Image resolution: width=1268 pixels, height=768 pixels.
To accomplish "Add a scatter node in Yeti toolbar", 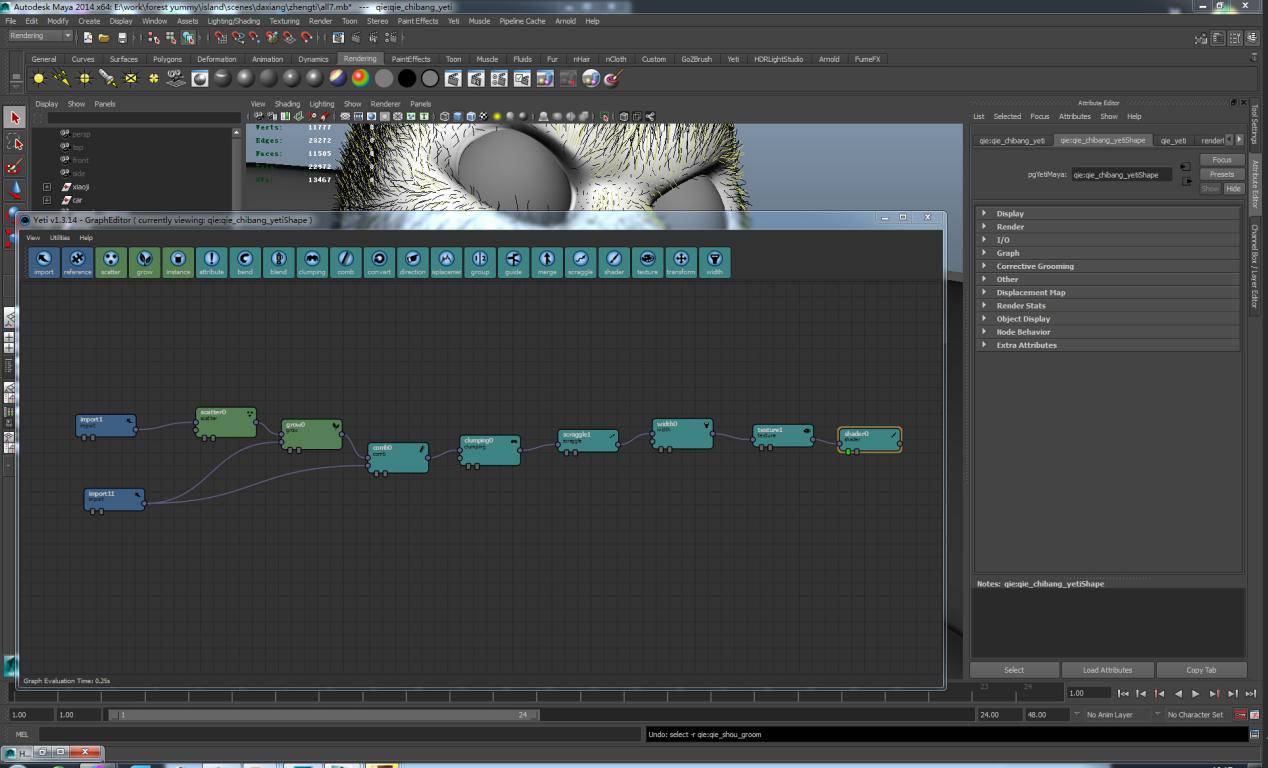I will [x=111, y=262].
